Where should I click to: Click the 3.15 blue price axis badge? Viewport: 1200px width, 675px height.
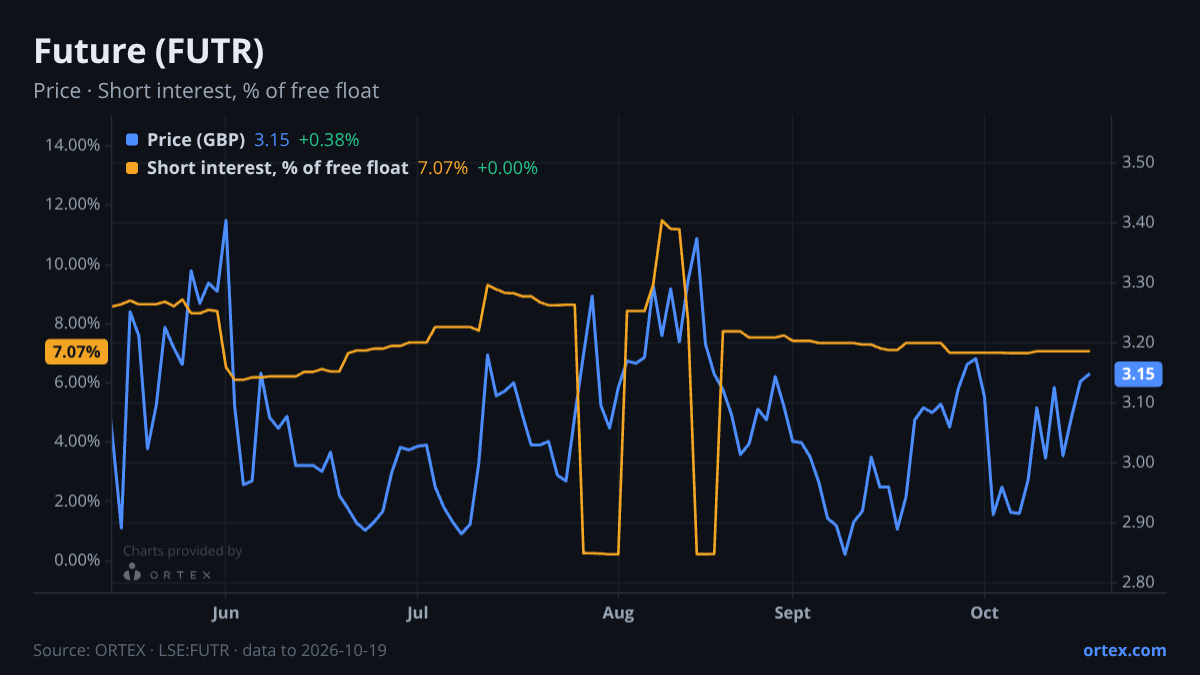1139,375
